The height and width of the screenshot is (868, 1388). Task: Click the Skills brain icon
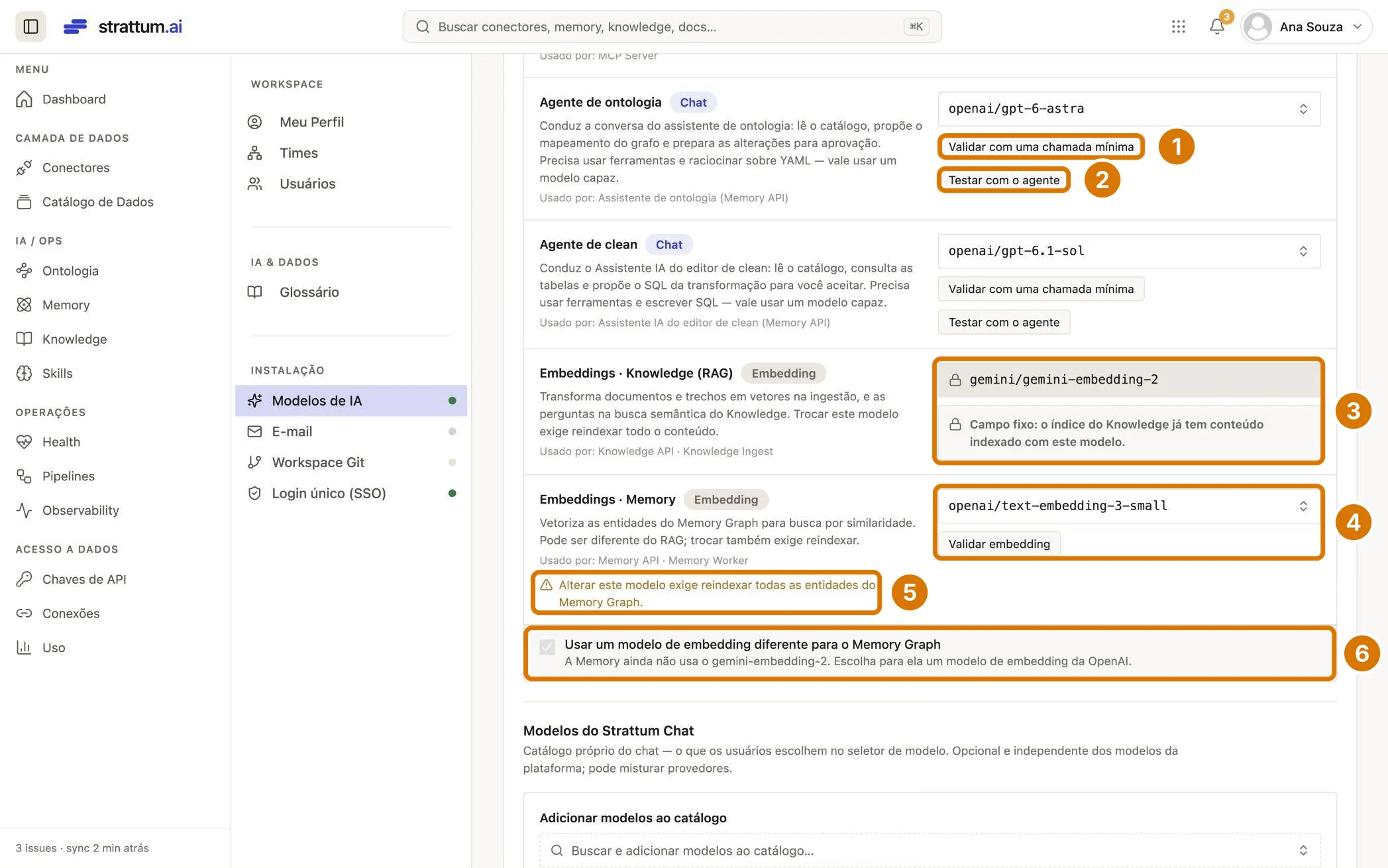25,373
